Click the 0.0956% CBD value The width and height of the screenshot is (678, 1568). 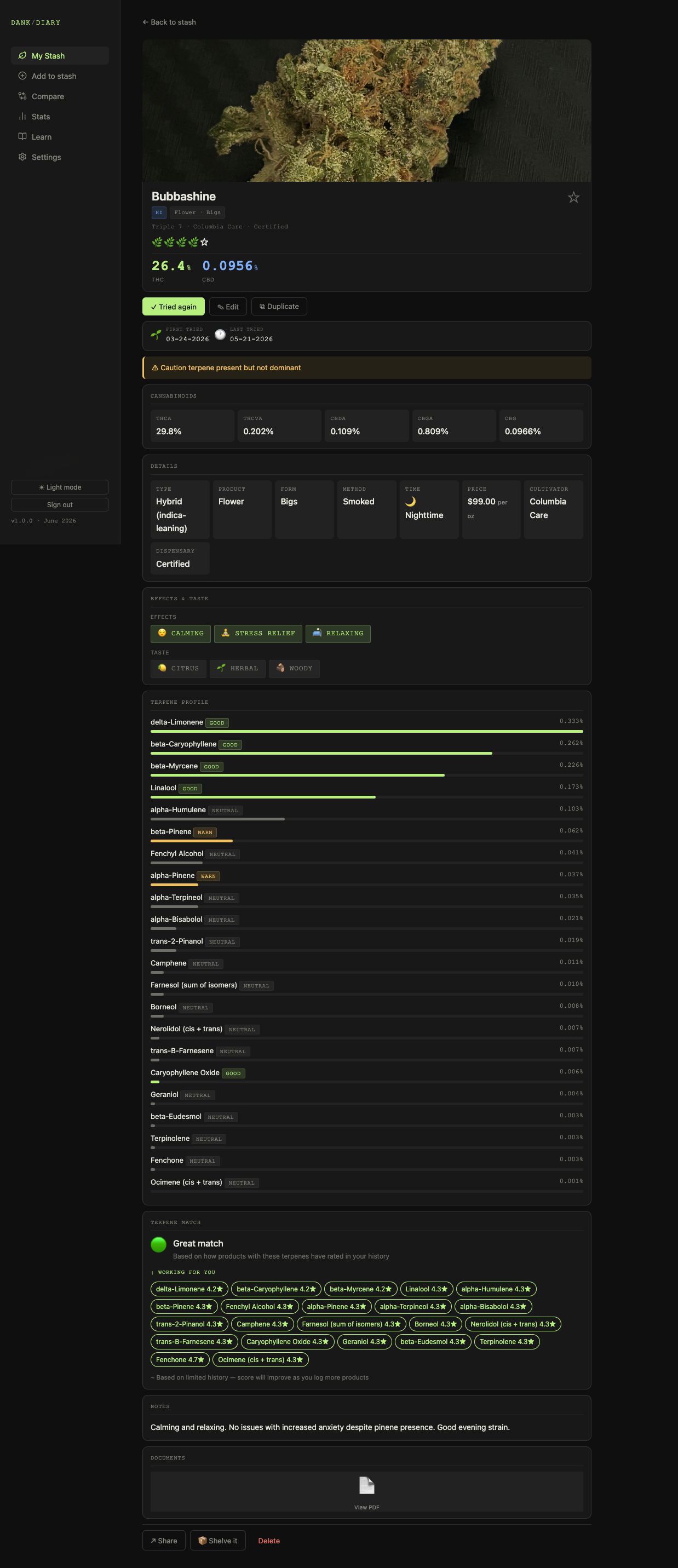point(230,266)
